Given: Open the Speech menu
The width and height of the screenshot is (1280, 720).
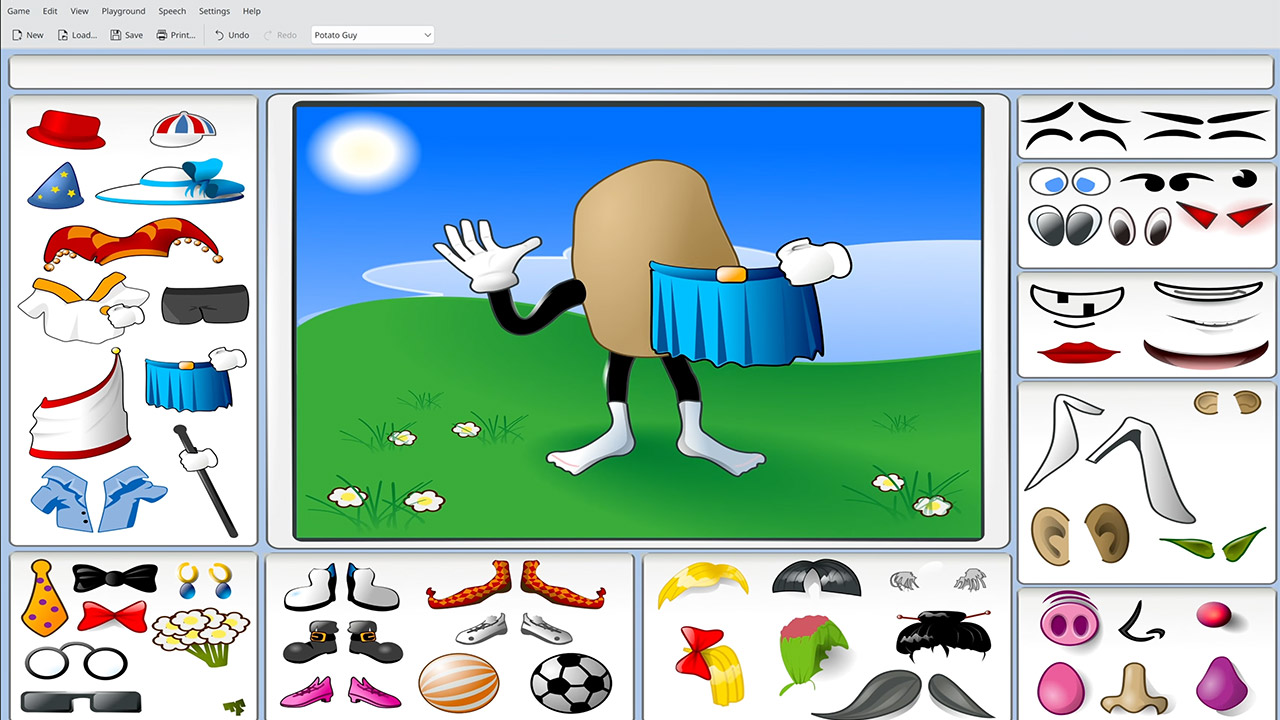Looking at the screenshot, I should pos(172,11).
